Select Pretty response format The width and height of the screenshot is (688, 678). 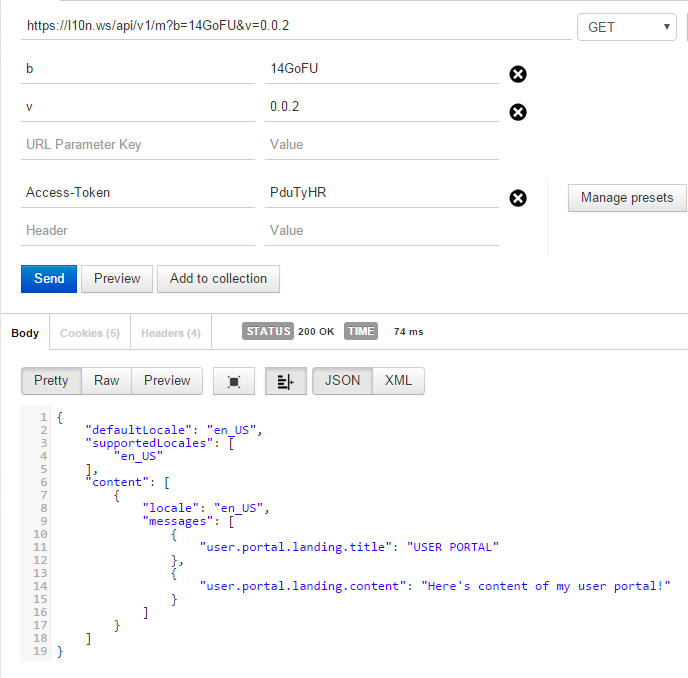[51, 381]
